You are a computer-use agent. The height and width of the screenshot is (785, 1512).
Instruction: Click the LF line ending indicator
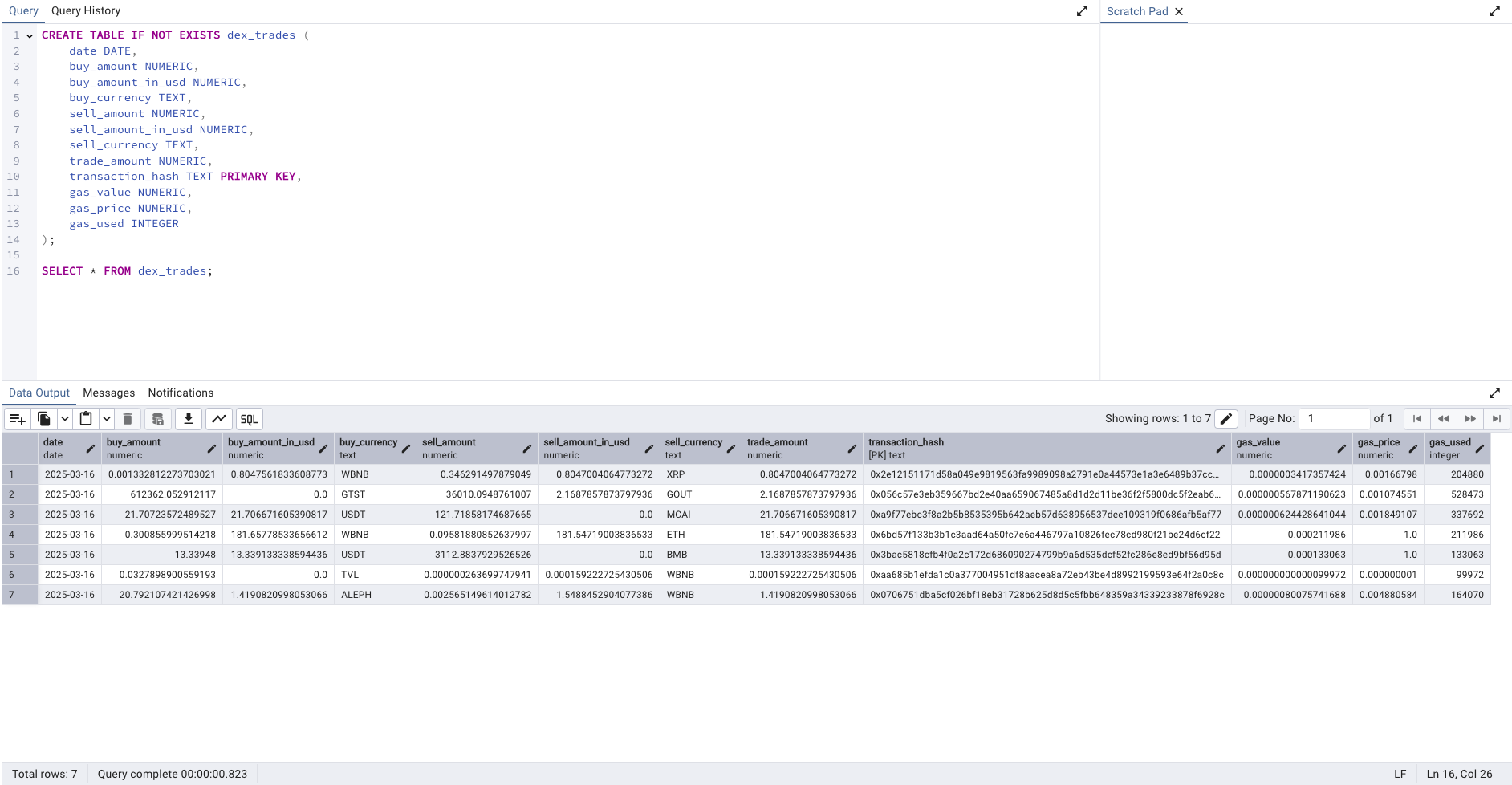1400,774
